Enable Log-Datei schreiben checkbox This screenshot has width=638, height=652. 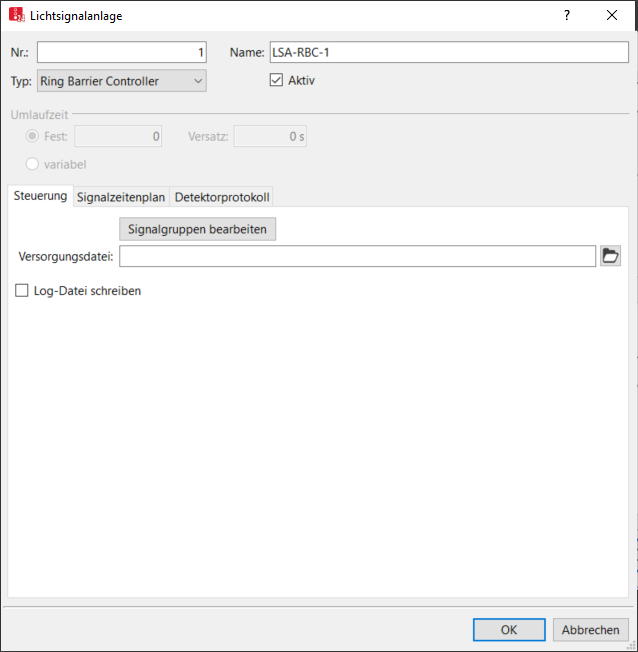(x=22, y=290)
